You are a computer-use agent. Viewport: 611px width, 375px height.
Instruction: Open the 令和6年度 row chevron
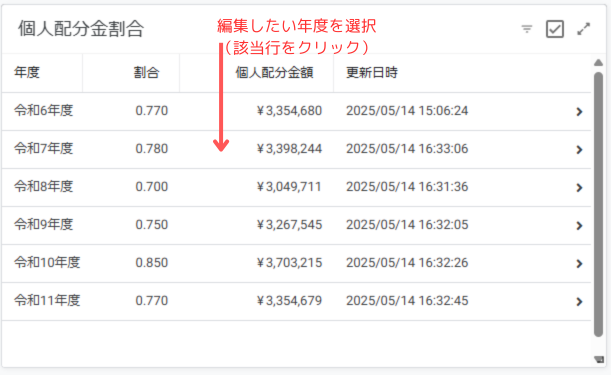[x=579, y=112]
